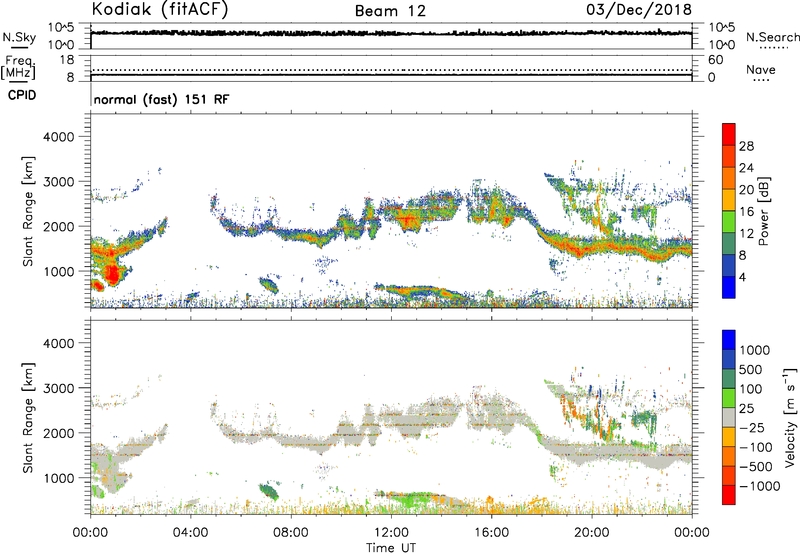Click the '28' tick on power colorbar
This screenshot has width=800, height=554.
pyautogui.click(x=746, y=146)
